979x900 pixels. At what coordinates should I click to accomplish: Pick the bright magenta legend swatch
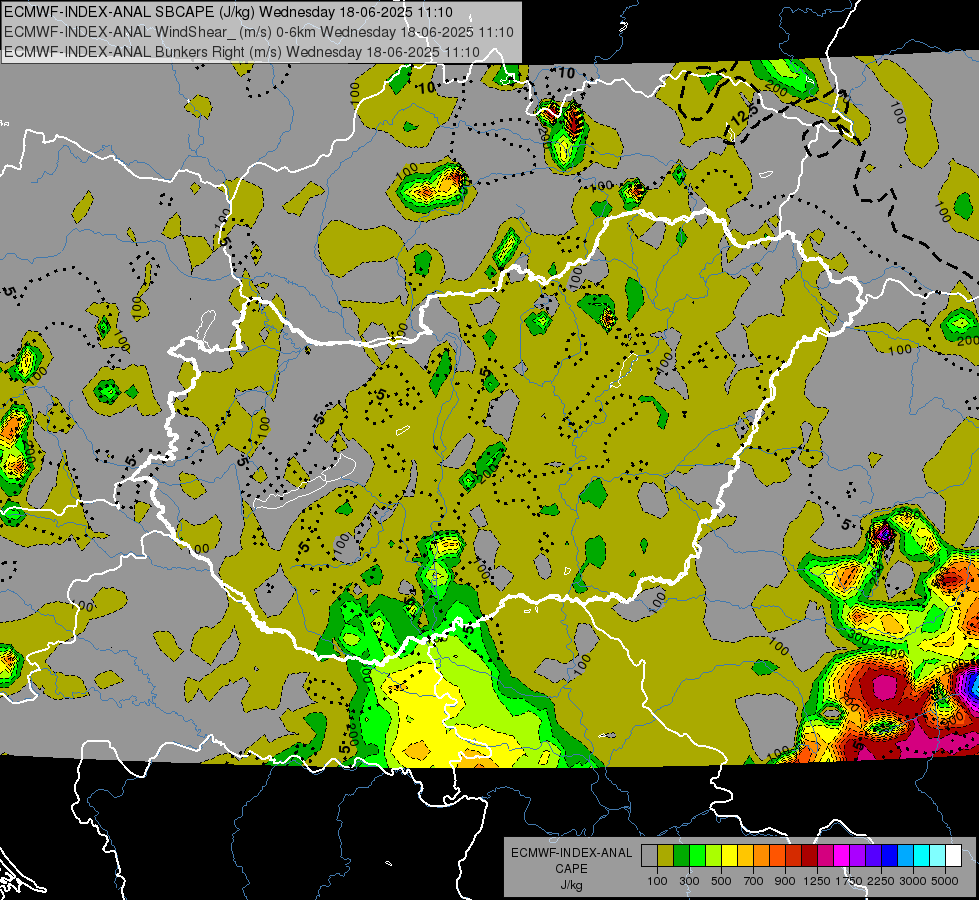pos(842,856)
